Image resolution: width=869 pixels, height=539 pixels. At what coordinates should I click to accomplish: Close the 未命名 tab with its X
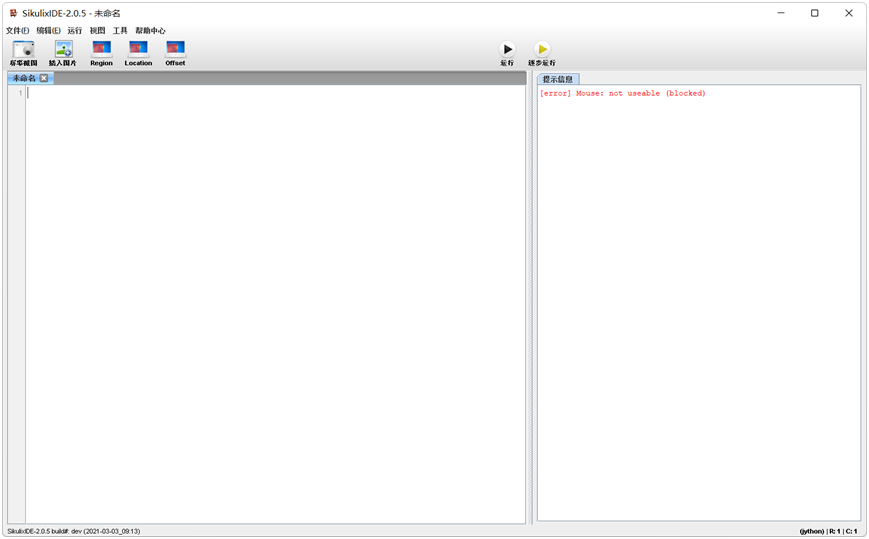coord(44,78)
